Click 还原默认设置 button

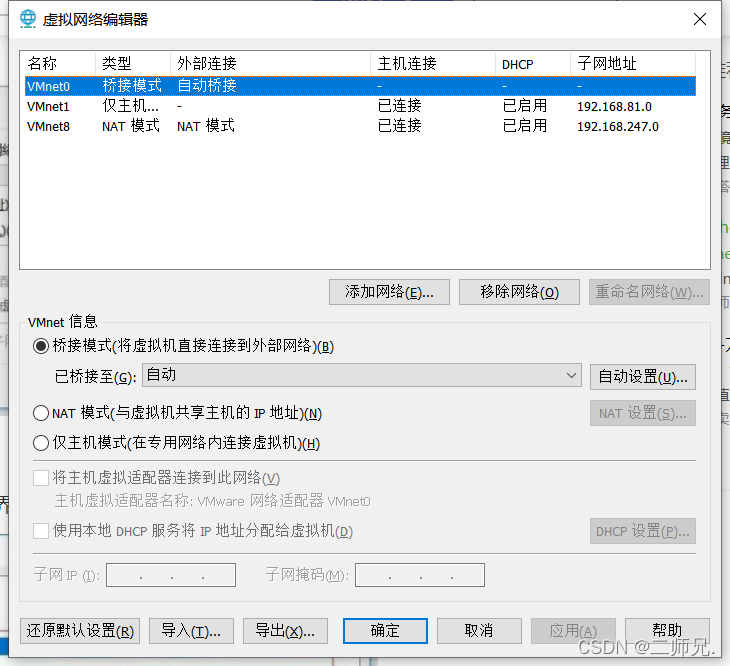coord(80,631)
